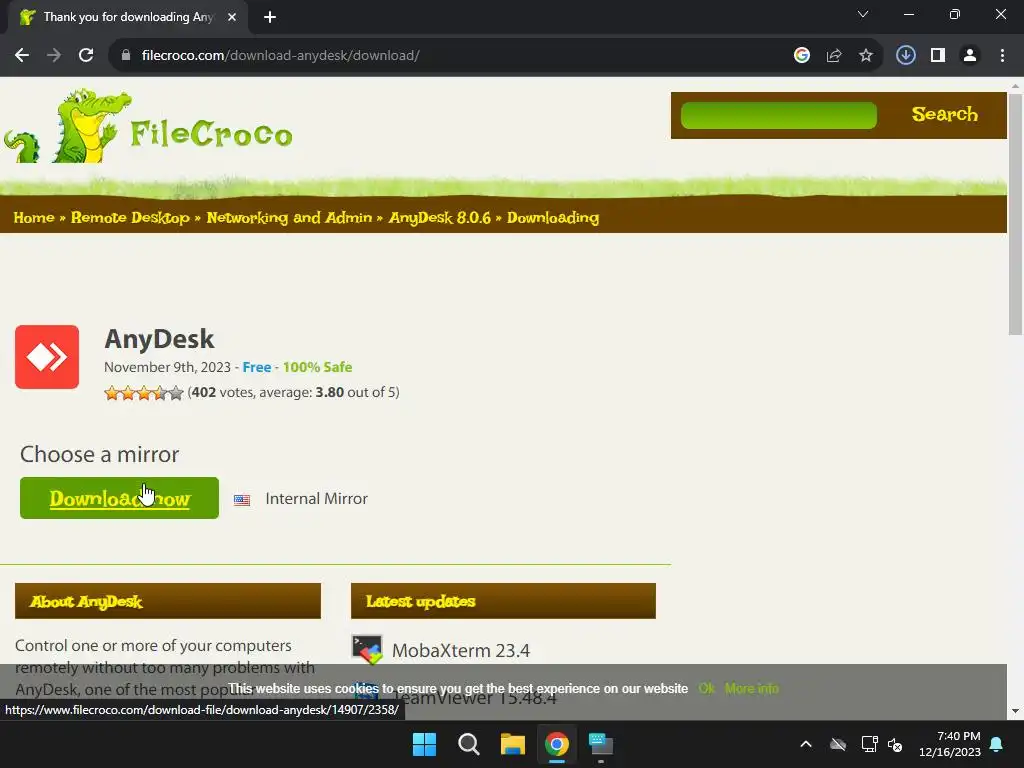1024x768 pixels.
Task: Click the page vertical scrollbar
Action: (1016, 214)
